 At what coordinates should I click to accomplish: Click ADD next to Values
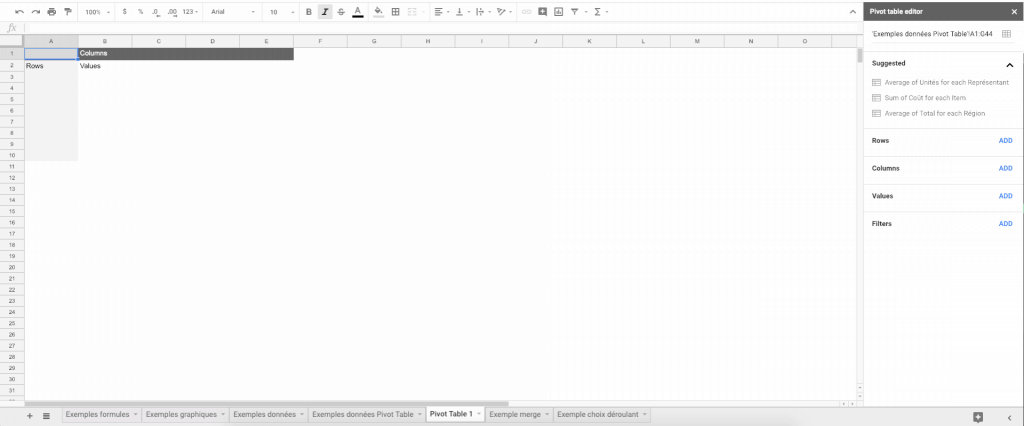(1005, 196)
